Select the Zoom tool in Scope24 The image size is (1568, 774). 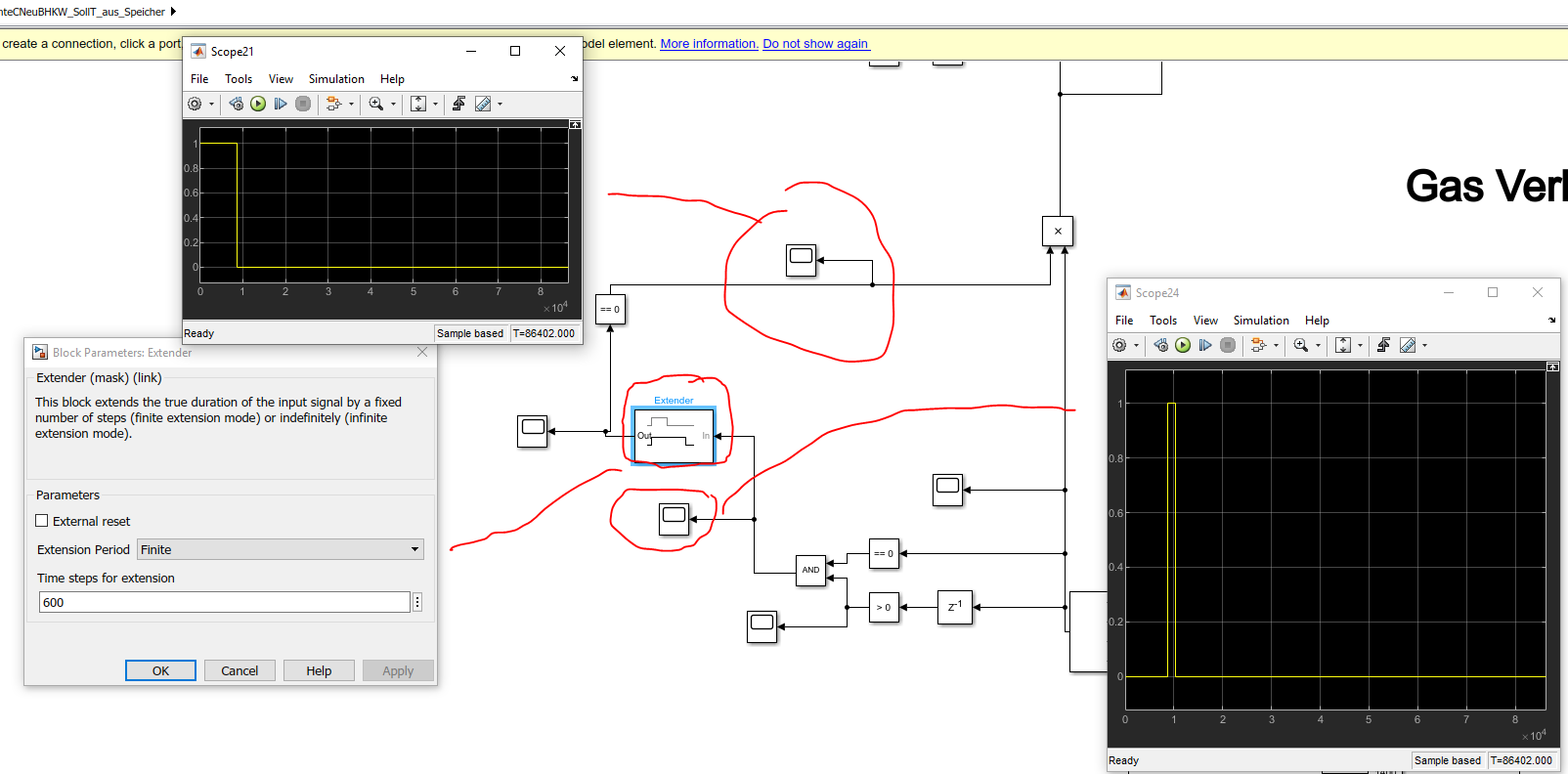tap(1300, 345)
